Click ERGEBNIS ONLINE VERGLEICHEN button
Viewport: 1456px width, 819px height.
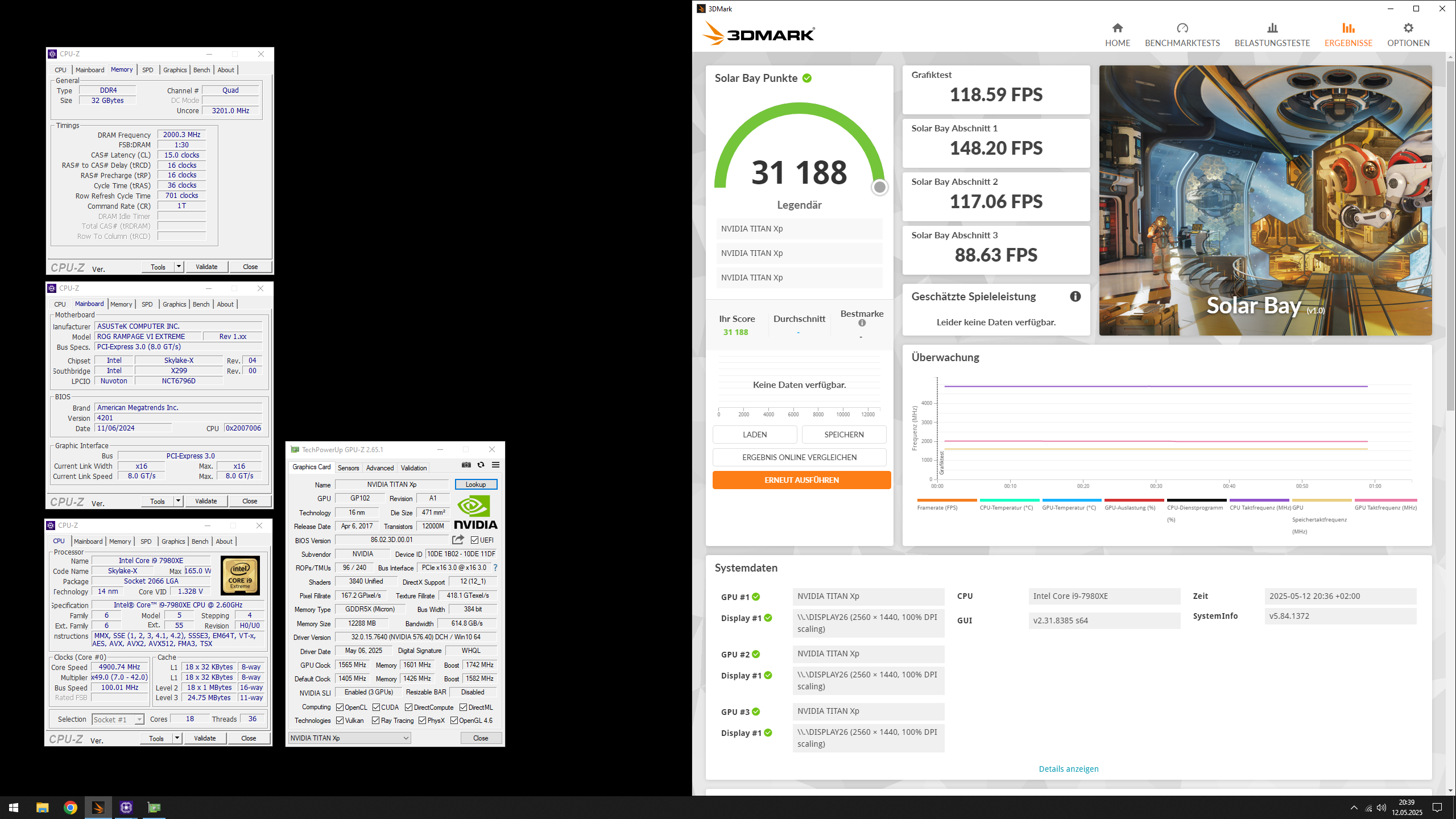coord(799,457)
